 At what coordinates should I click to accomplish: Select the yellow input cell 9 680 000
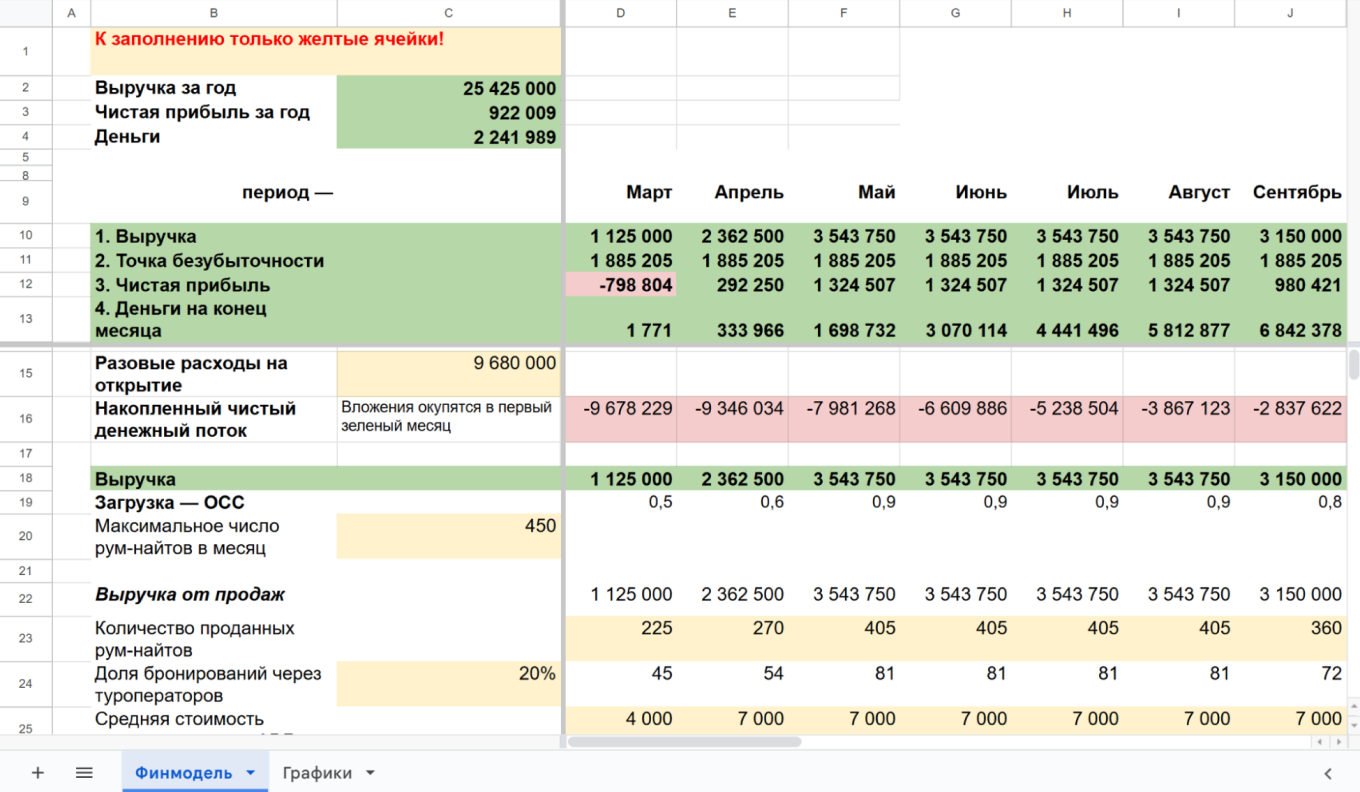pyautogui.click(x=449, y=374)
